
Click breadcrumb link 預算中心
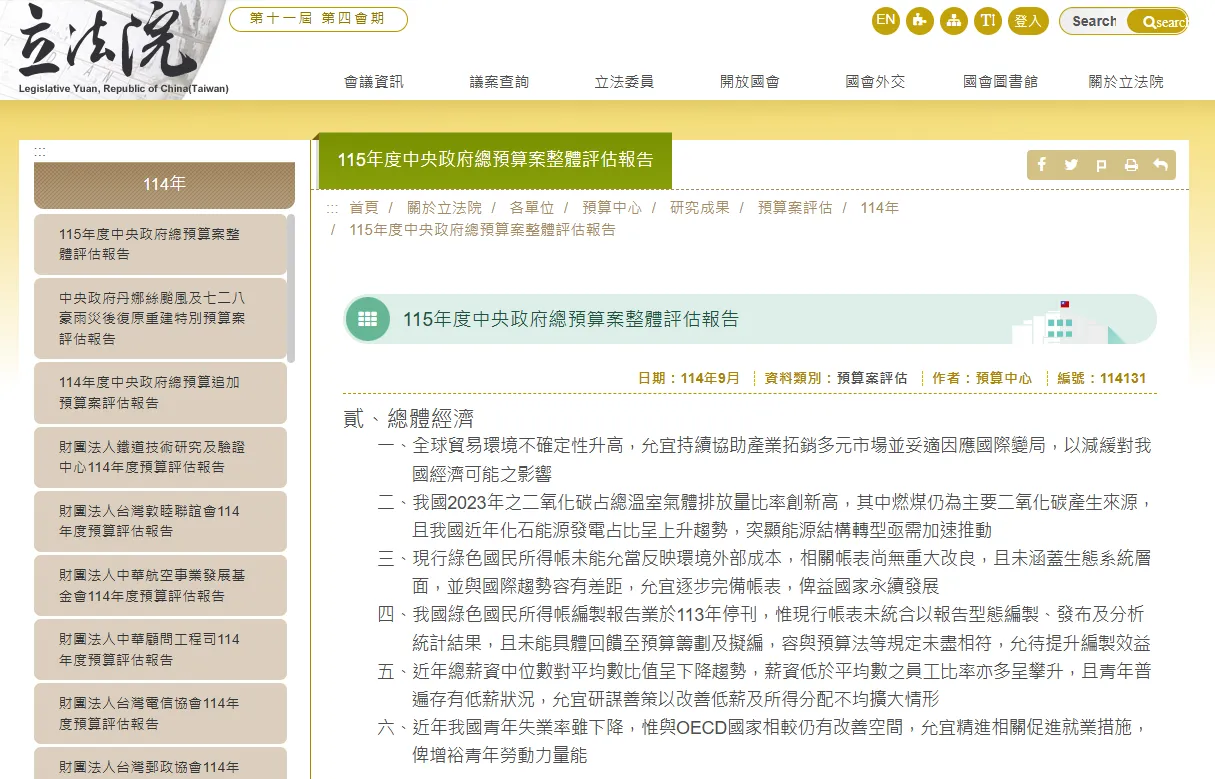612,208
